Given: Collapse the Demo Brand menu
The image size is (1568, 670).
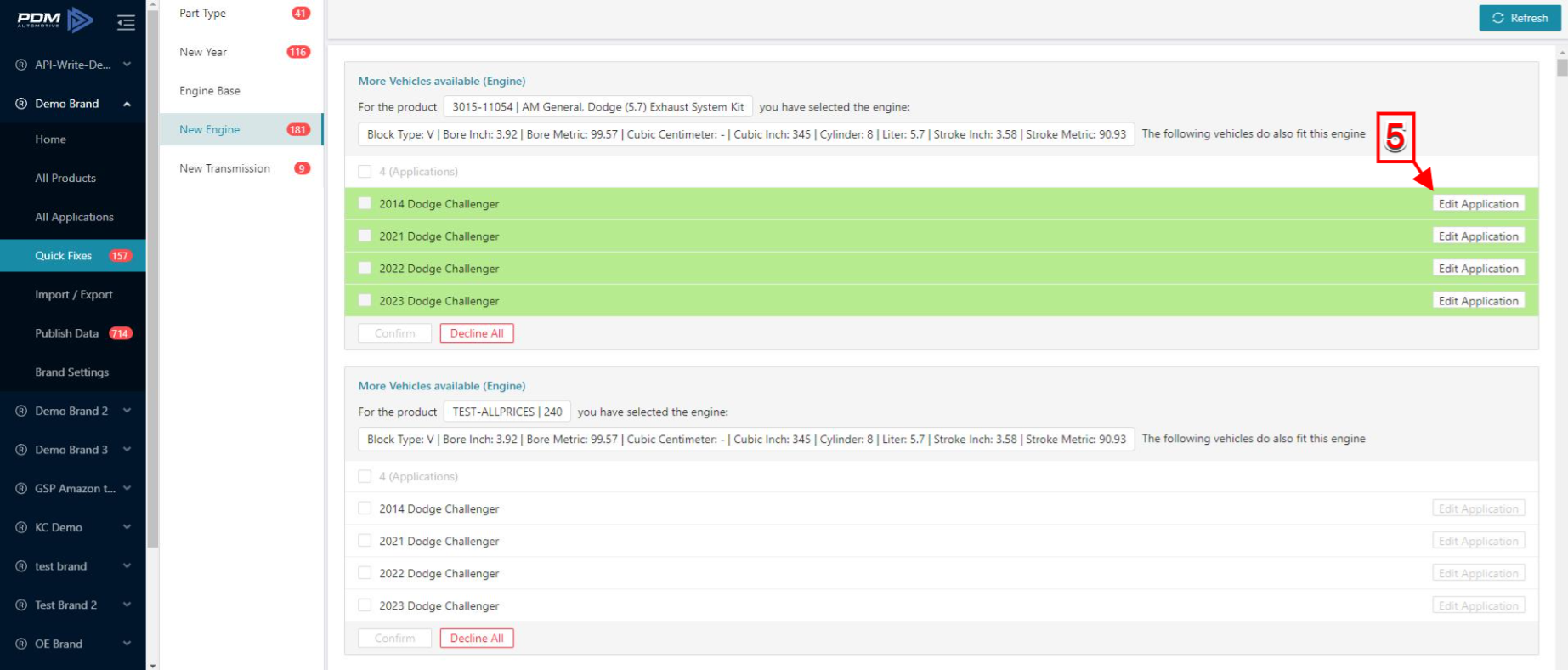Looking at the screenshot, I should click(x=127, y=104).
